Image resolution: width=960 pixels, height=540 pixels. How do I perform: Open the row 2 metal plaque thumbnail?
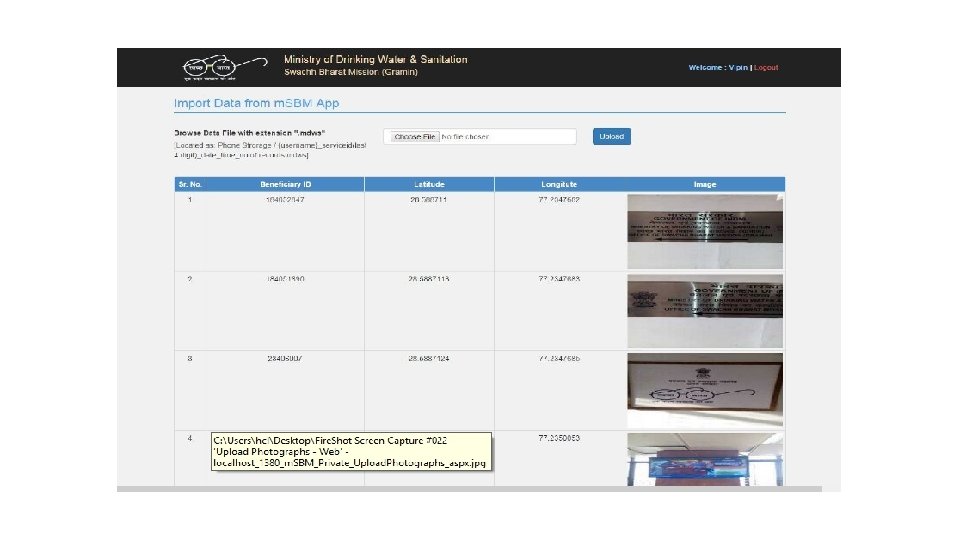pos(705,311)
